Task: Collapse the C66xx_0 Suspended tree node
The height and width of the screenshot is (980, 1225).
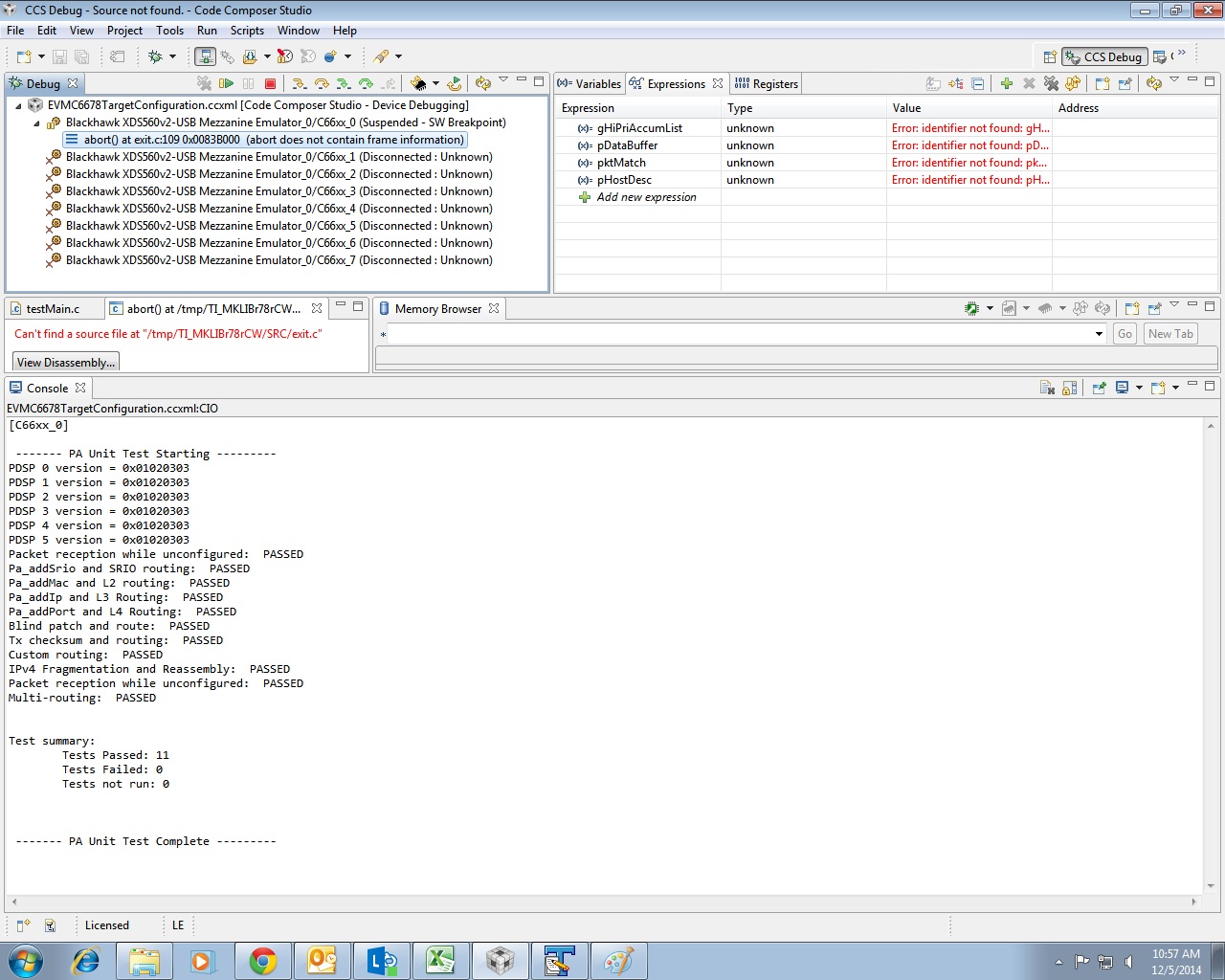Action: [37, 122]
